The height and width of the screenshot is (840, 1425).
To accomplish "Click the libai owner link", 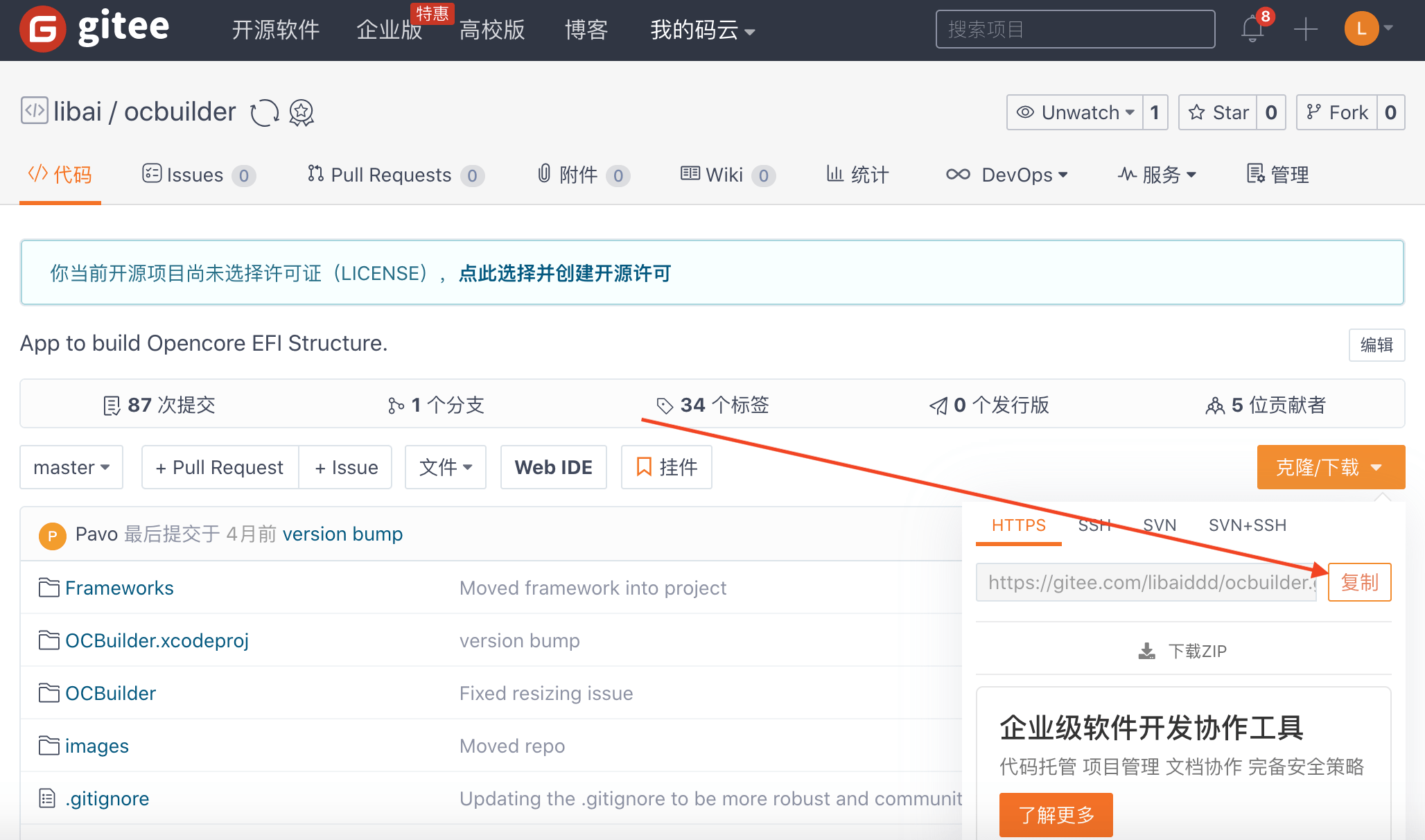I will [x=78, y=112].
